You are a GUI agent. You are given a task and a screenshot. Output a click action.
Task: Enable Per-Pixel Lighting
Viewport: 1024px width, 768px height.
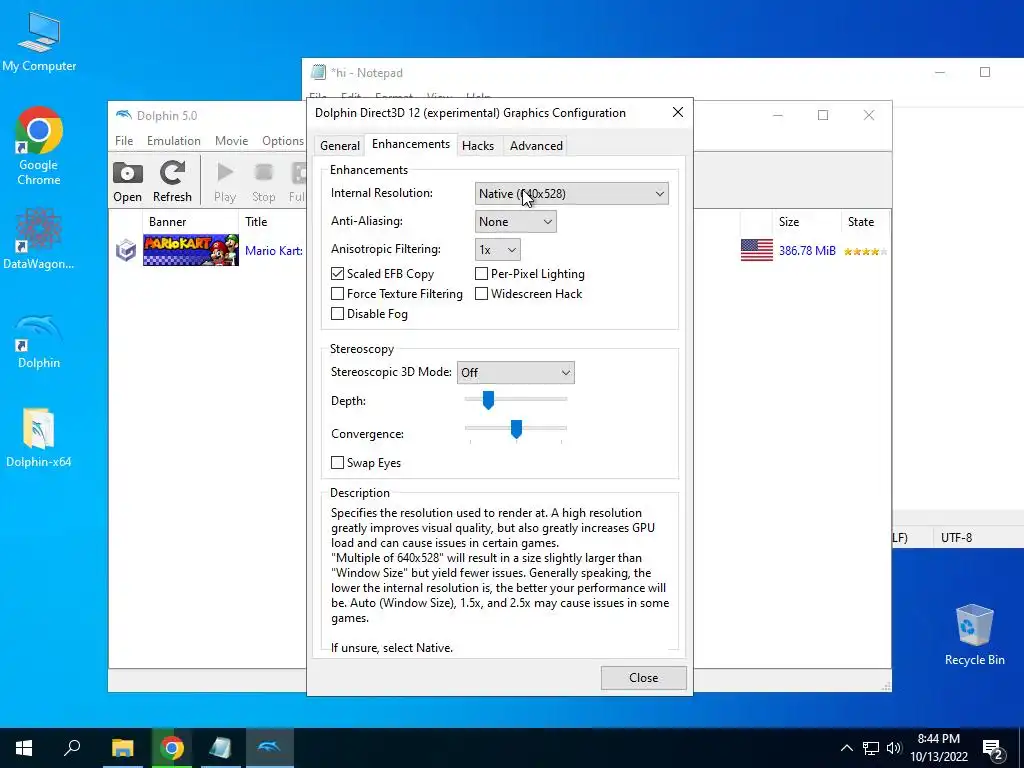(481, 274)
